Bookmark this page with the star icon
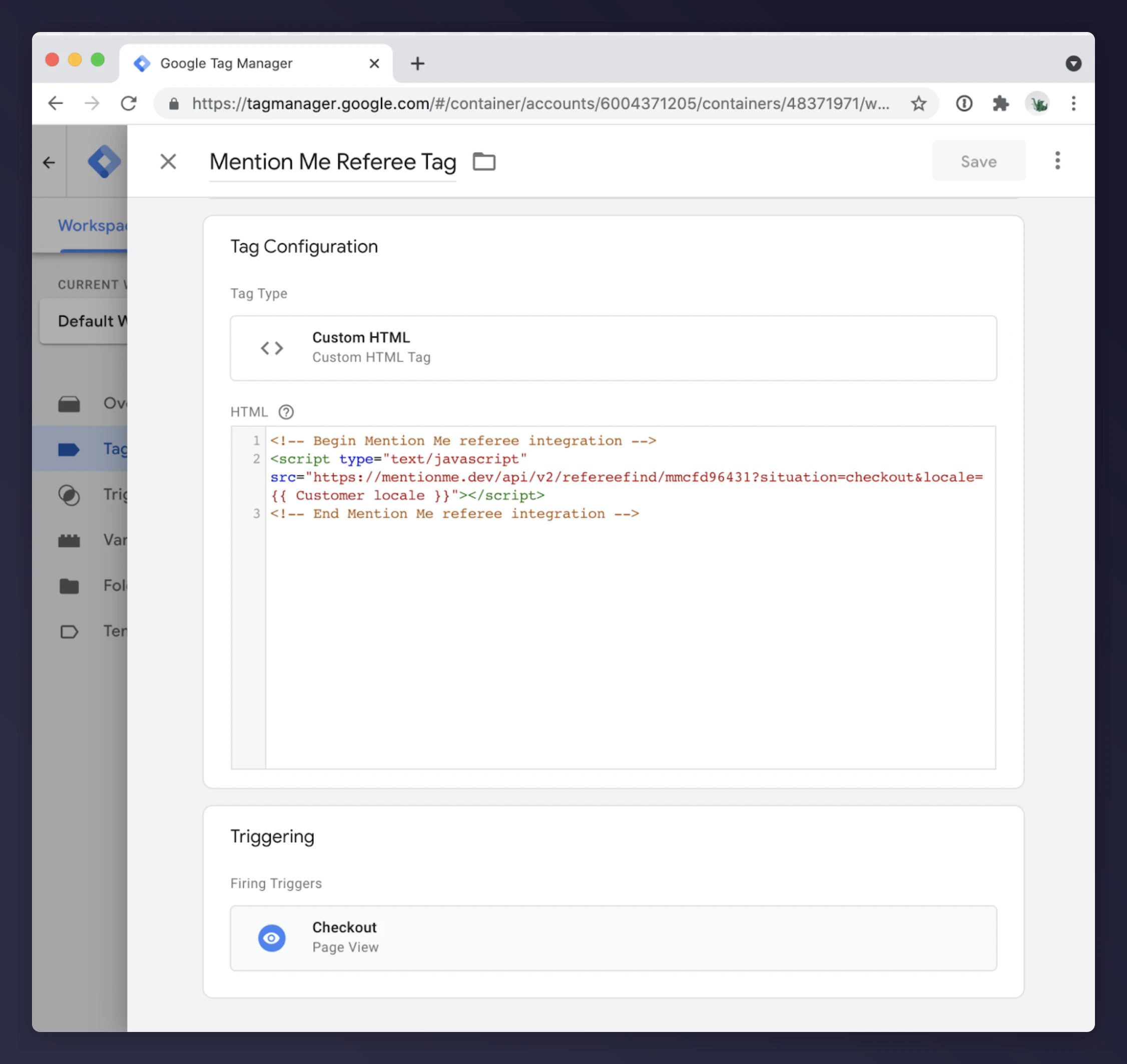Image resolution: width=1127 pixels, height=1064 pixels. tap(918, 103)
